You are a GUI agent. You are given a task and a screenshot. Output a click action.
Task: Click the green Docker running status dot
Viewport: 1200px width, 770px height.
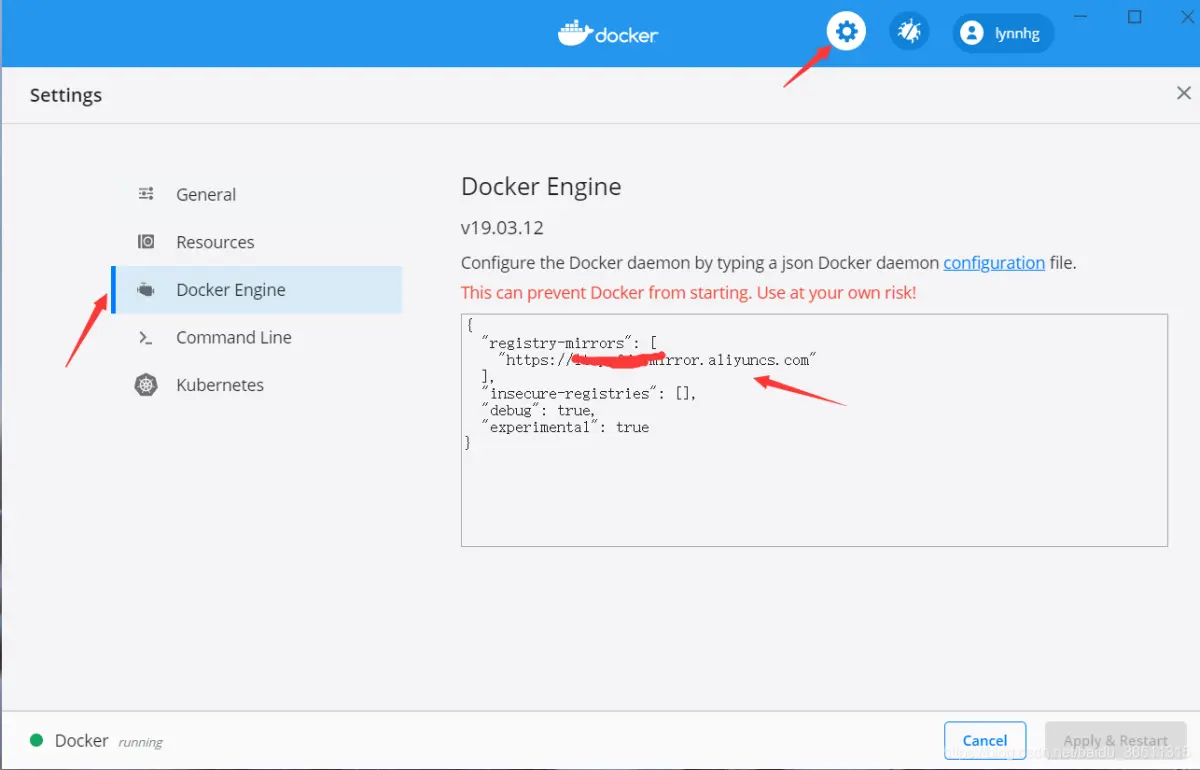[37, 740]
